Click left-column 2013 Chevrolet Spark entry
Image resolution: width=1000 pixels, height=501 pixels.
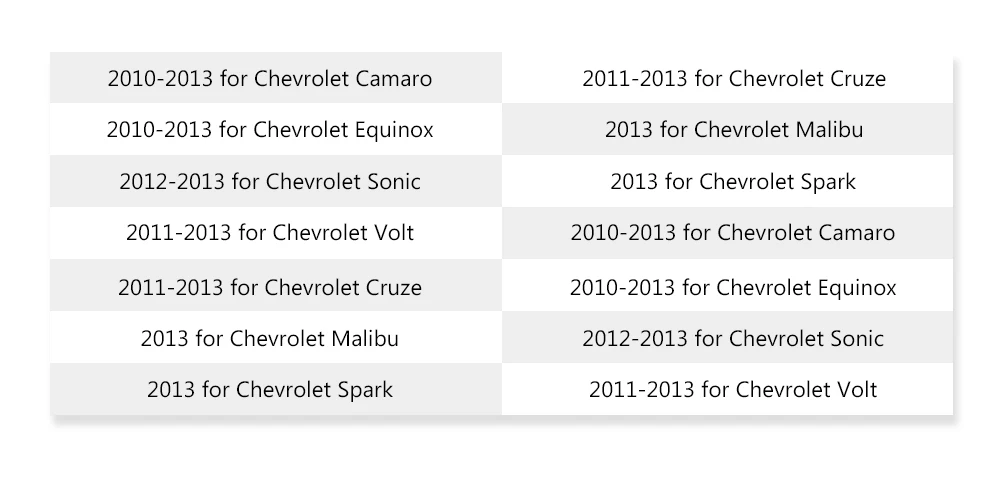pyautogui.click(x=276, y=389)
